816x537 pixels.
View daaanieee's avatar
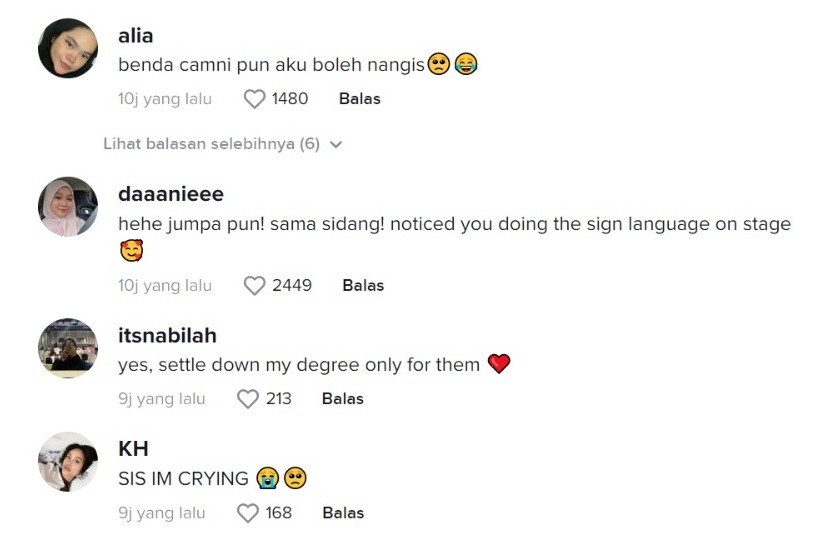click(x=68, y=206)
